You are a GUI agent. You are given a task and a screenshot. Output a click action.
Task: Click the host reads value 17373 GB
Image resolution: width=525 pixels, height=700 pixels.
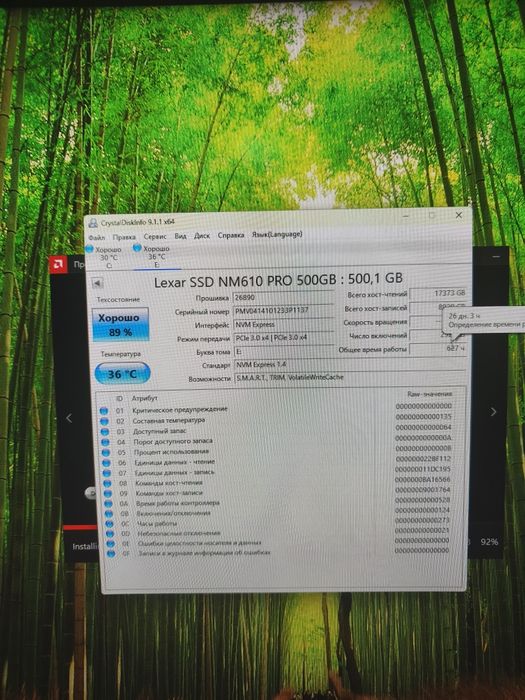[x=438, y=293]
